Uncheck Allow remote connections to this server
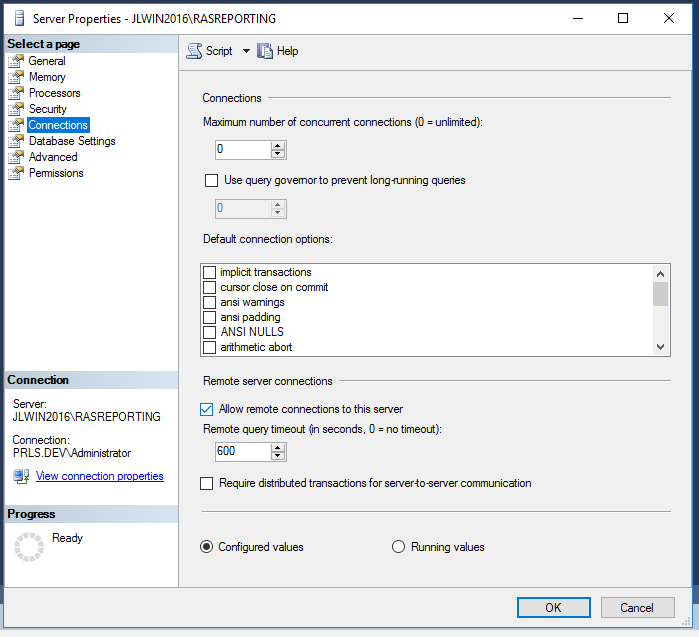699x637 pixels. (207, 409)
